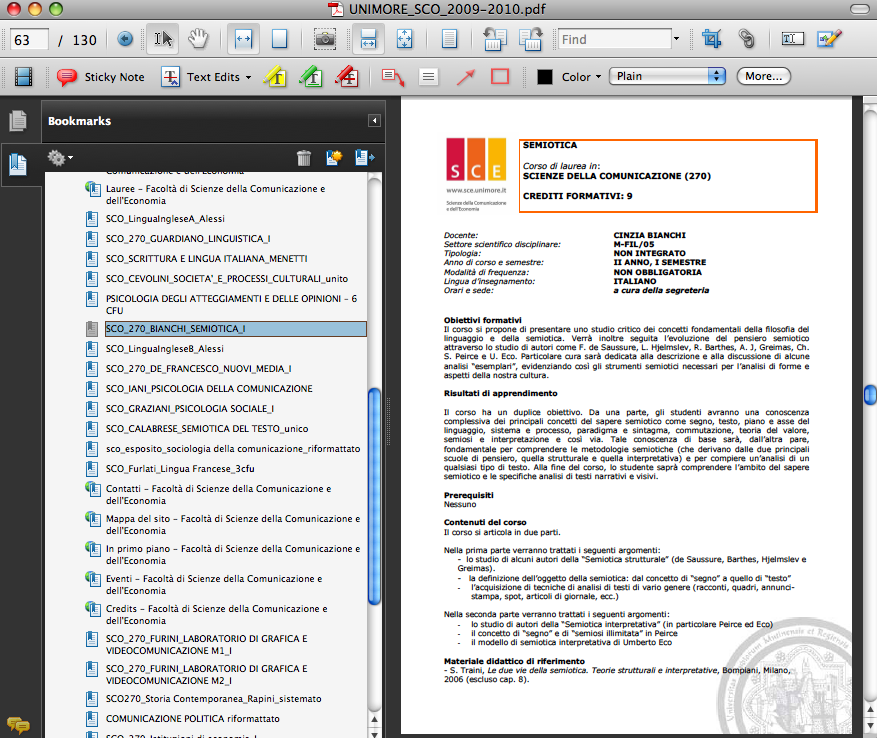The image size is (877, 738).
Task: Add a Sticky Note comment
Action: [100, 77]
